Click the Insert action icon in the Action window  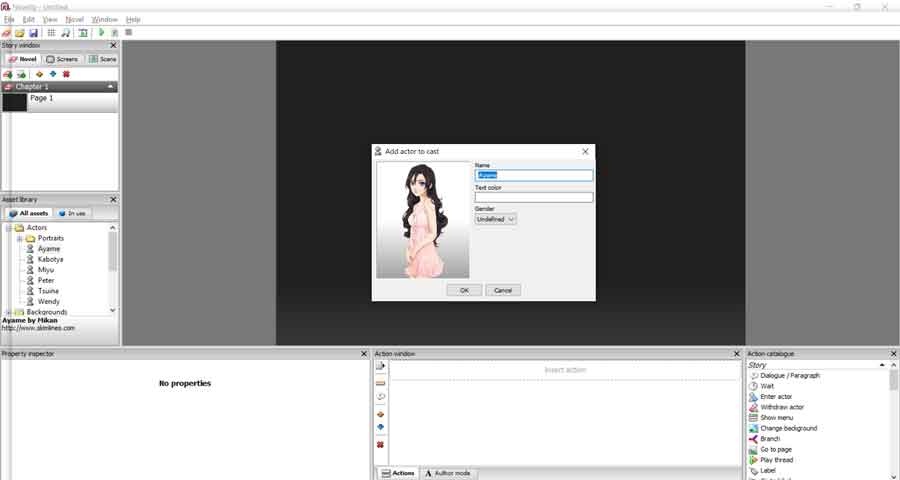click(381, 366)
